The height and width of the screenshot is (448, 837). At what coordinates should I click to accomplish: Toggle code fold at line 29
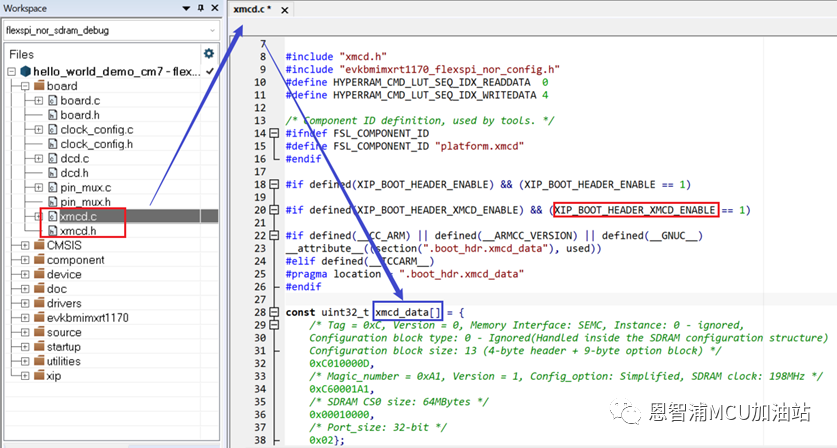274,325
